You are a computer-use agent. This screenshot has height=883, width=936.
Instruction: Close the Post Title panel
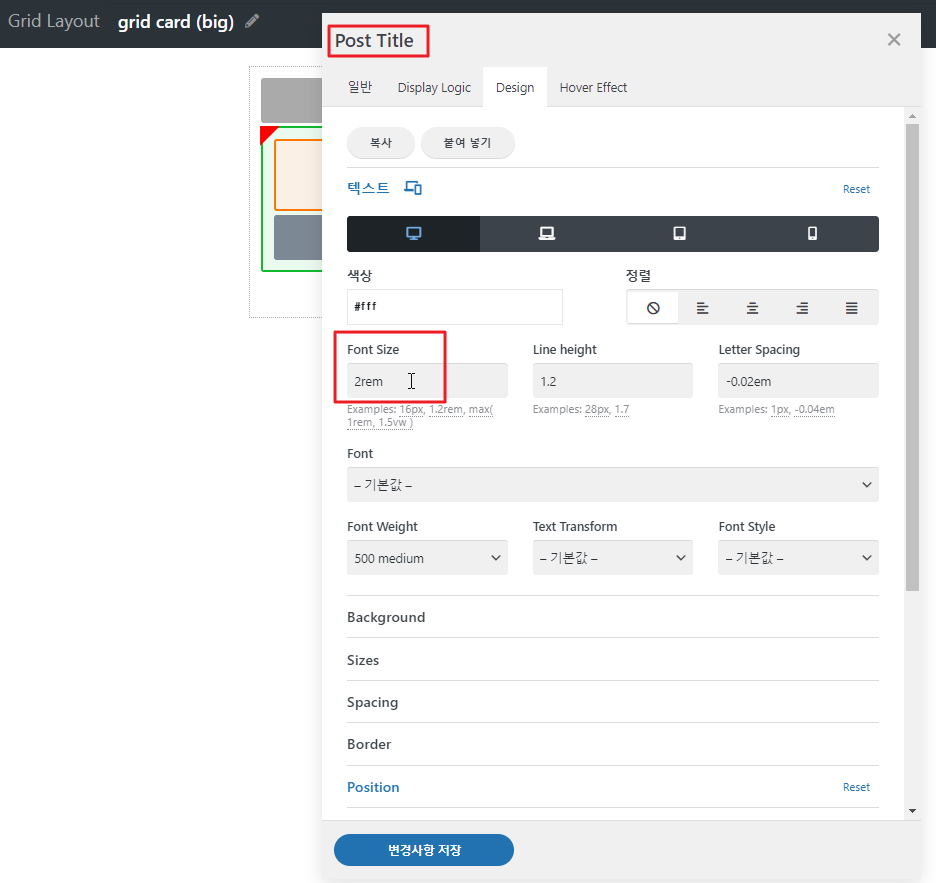pos(894,39)
